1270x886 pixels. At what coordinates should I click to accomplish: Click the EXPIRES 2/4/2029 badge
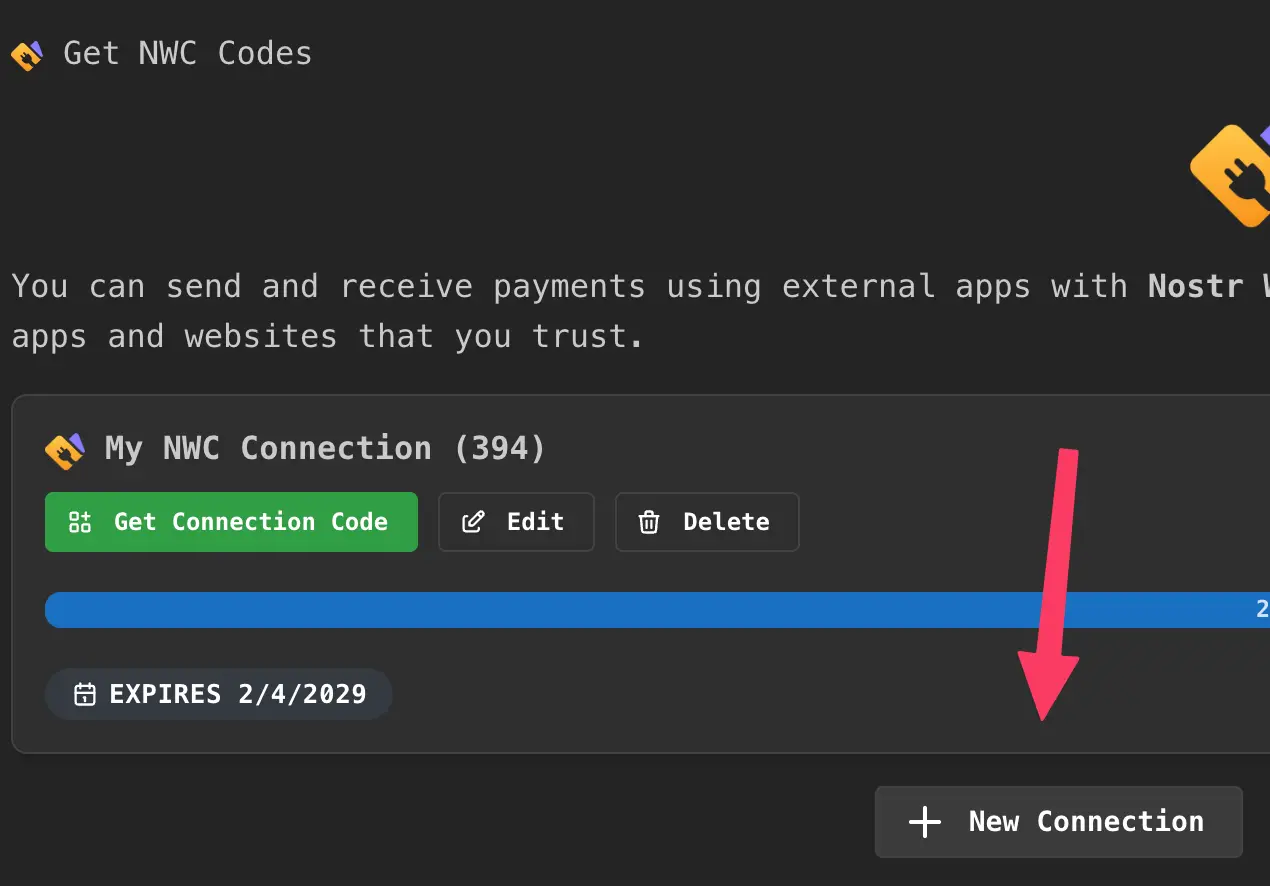[x=218, y=693]
